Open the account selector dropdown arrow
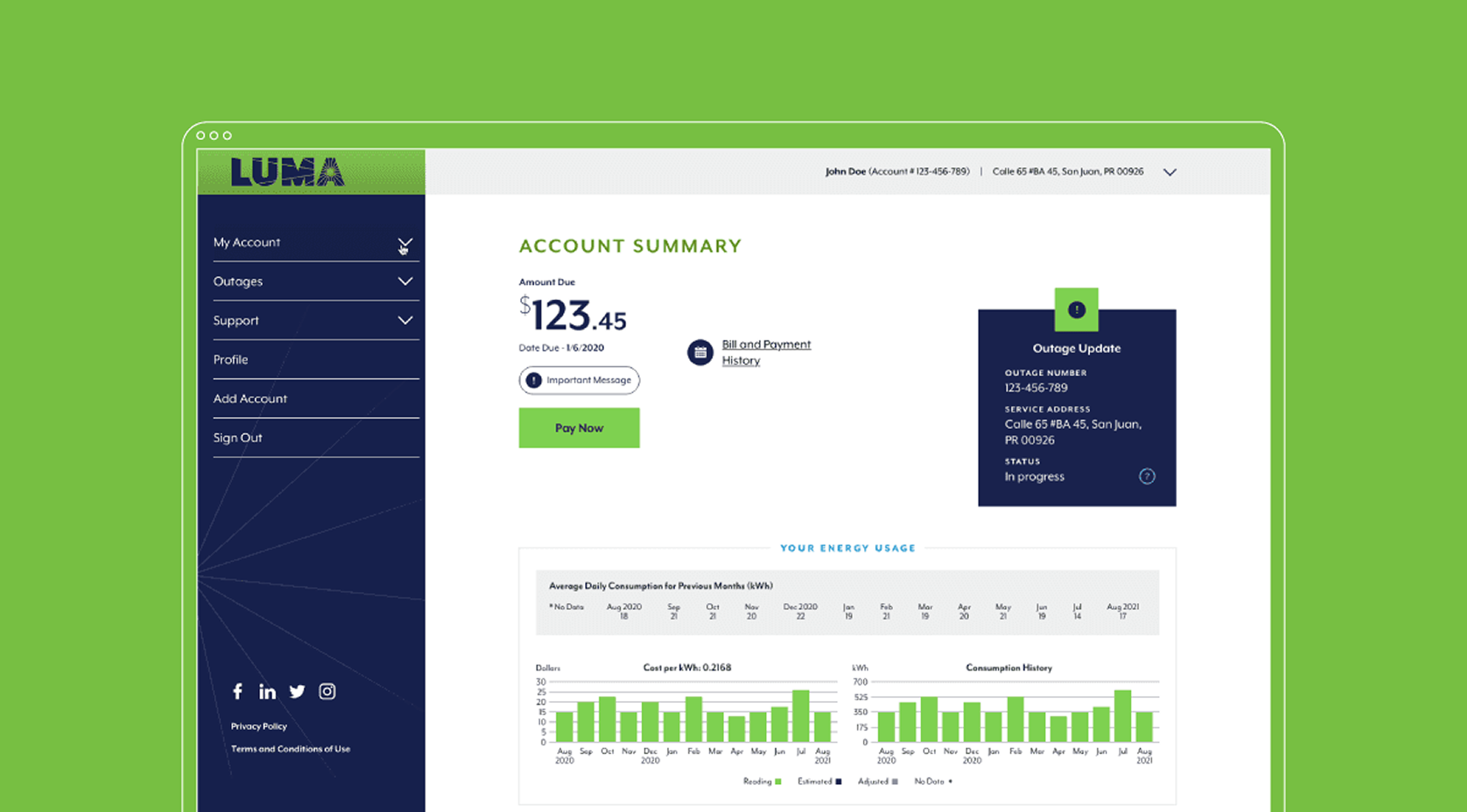 (1169, 172)
